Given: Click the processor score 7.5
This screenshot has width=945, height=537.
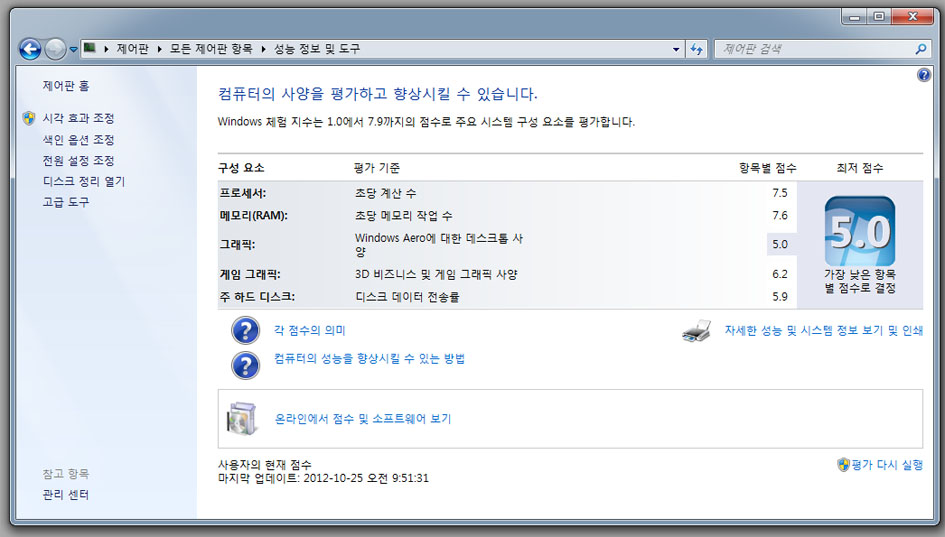Looking at the screenshot, I should click(x=780, y=193).
